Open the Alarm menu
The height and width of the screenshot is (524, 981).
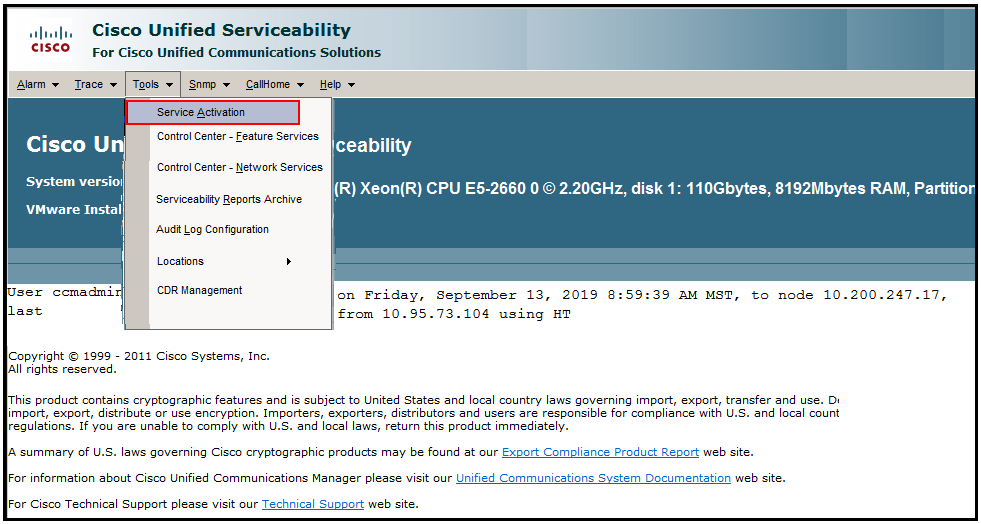coord(38,85)
